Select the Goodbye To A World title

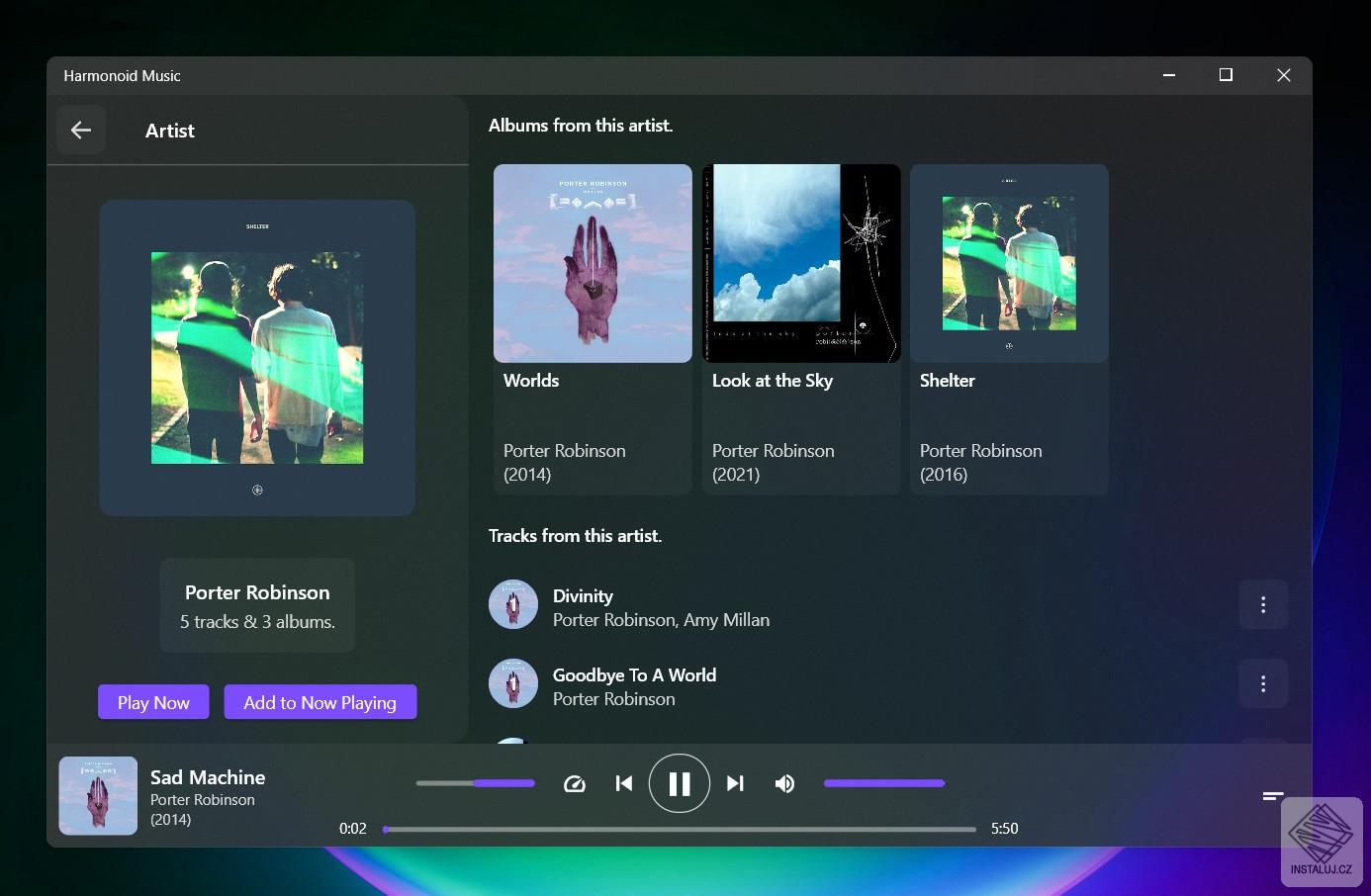[x=634, y=674]
